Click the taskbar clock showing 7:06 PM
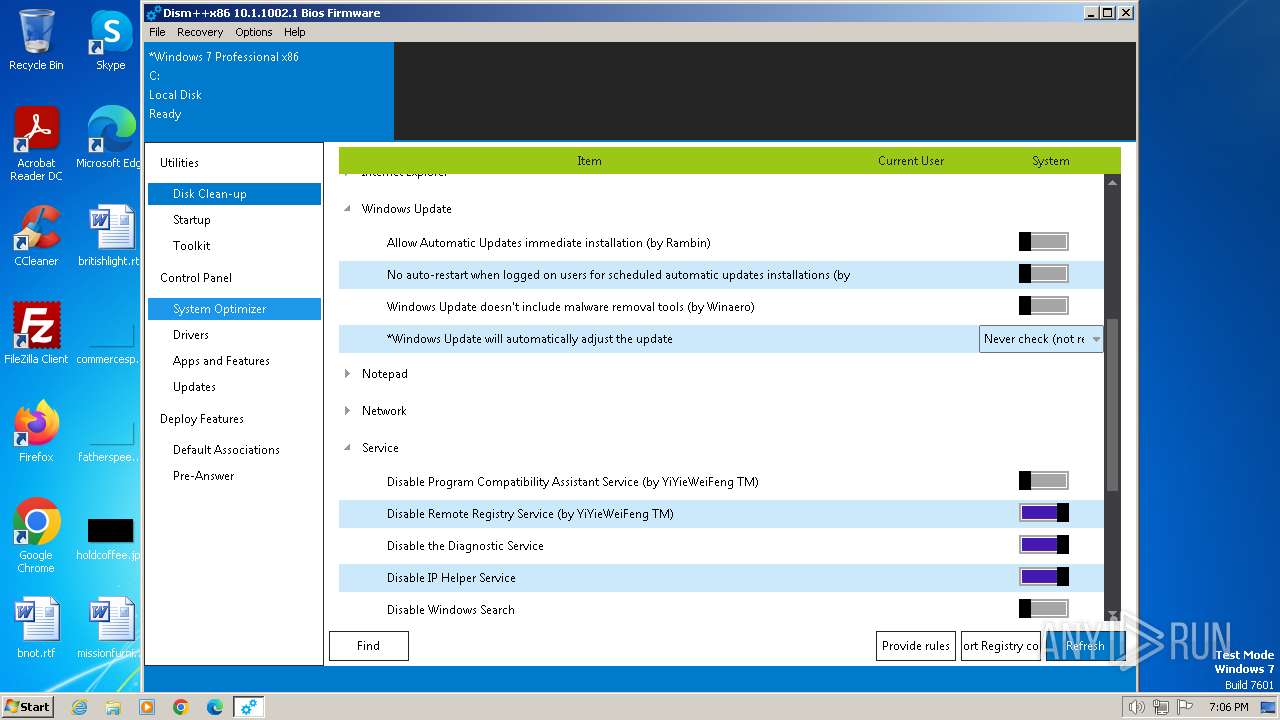The height and width of the screenshot is (720, 1280). point(1228,707)
